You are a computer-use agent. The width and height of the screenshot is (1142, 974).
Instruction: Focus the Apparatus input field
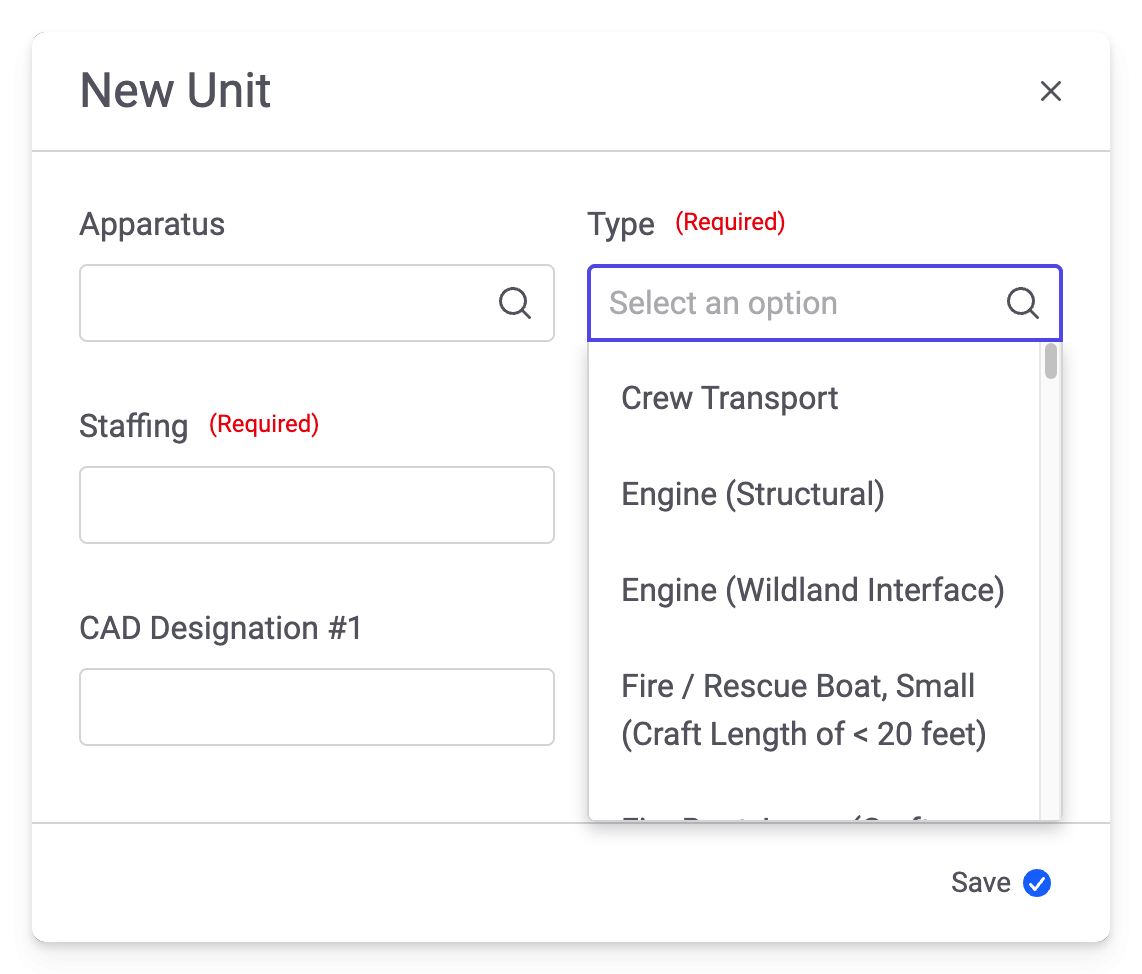[285, 303]
